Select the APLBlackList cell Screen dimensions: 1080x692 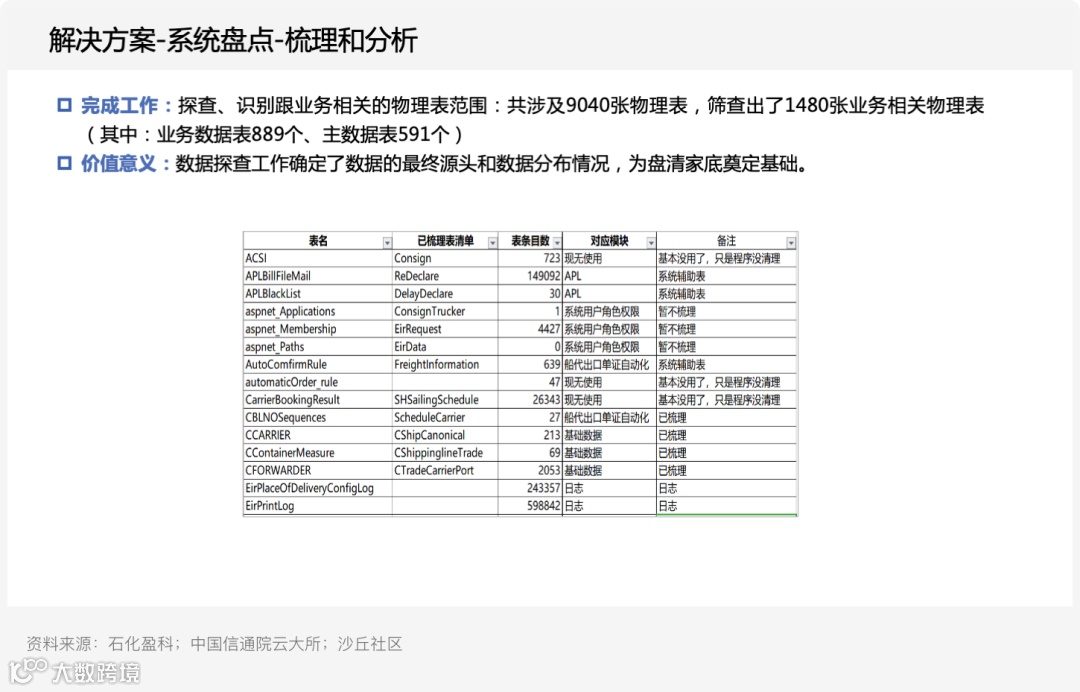click(318, 293)
